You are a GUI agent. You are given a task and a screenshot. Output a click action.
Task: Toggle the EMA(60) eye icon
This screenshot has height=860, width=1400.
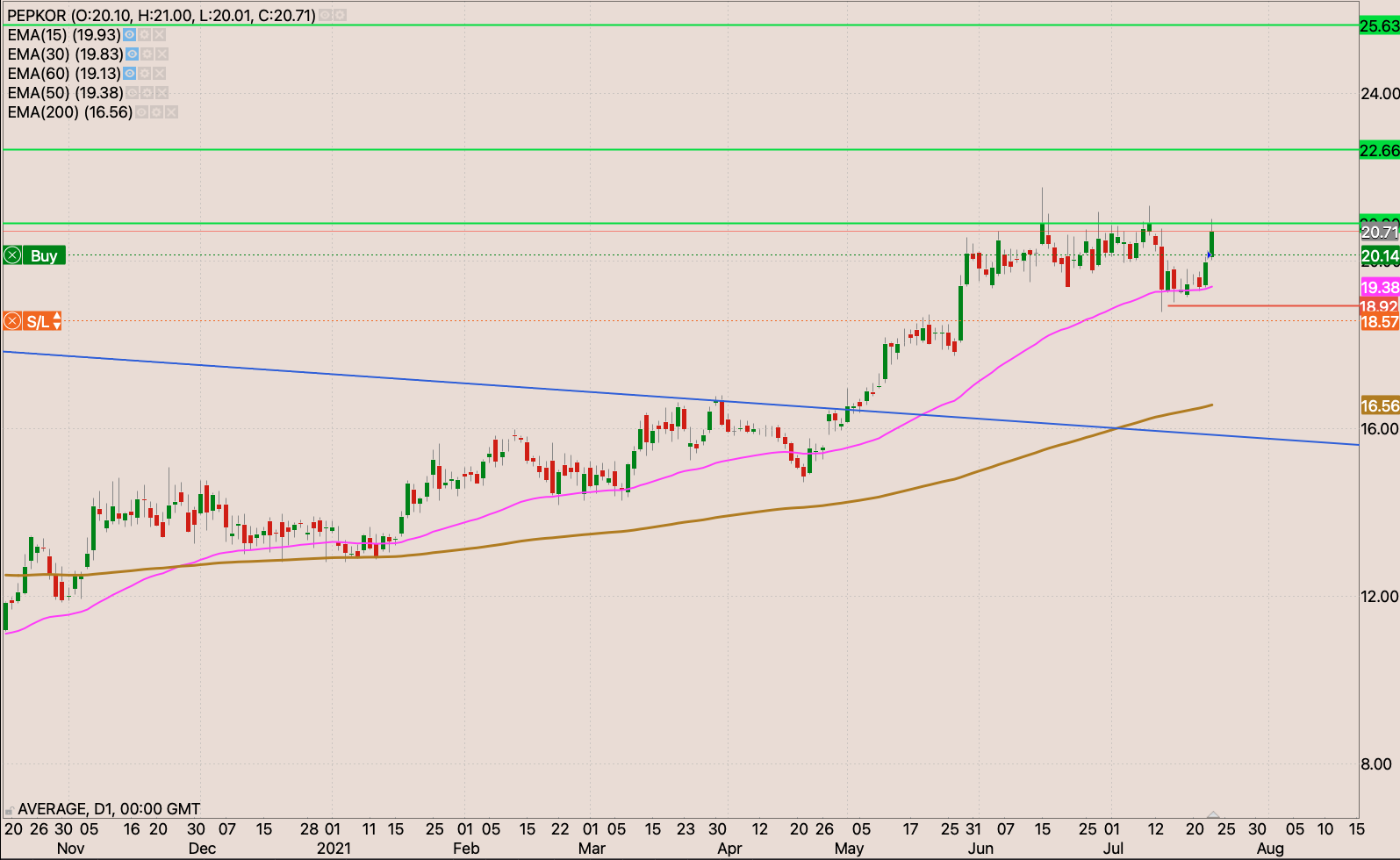click(x=129, y=74)
